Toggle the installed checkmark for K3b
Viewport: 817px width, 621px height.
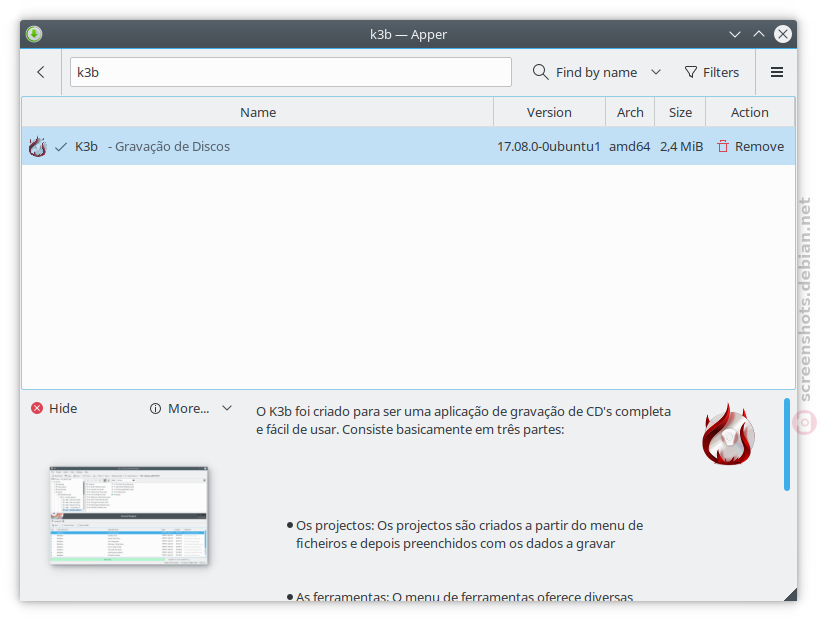pyautogui.click(x=61, y=147)
